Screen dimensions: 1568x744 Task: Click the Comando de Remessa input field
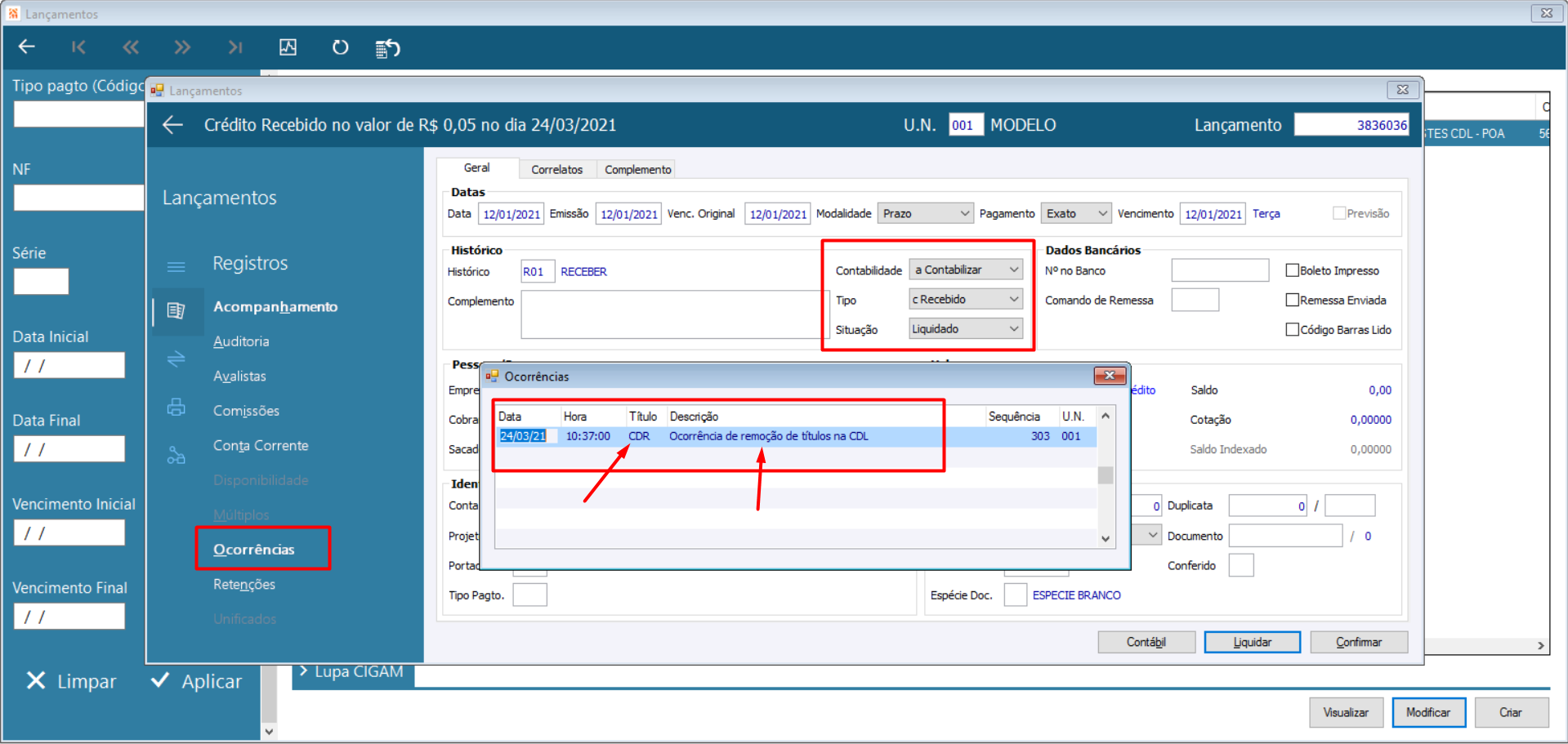click(1195, 300)
